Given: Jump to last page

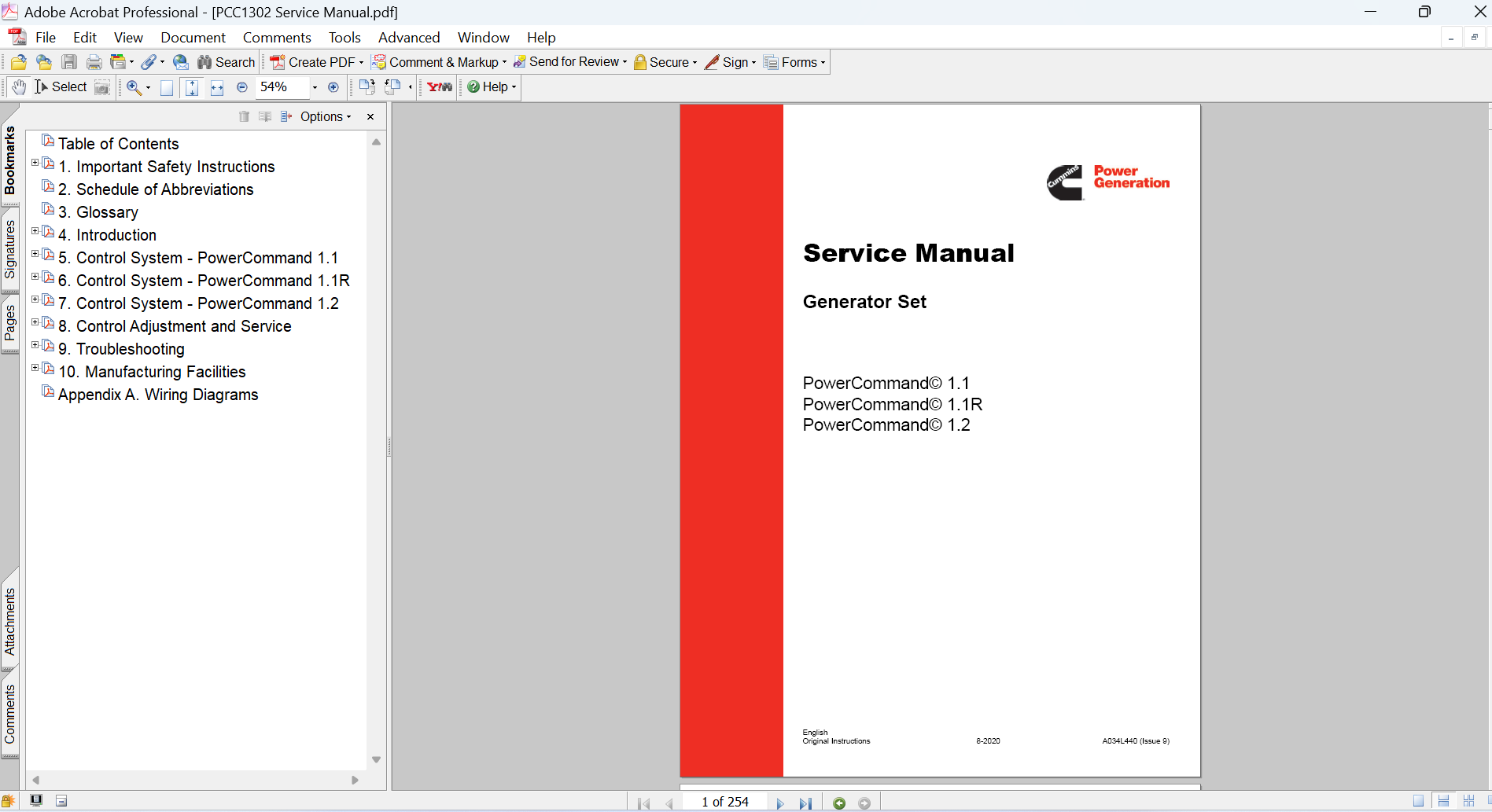Looking at the screenshot, I should tap(805, 803).
